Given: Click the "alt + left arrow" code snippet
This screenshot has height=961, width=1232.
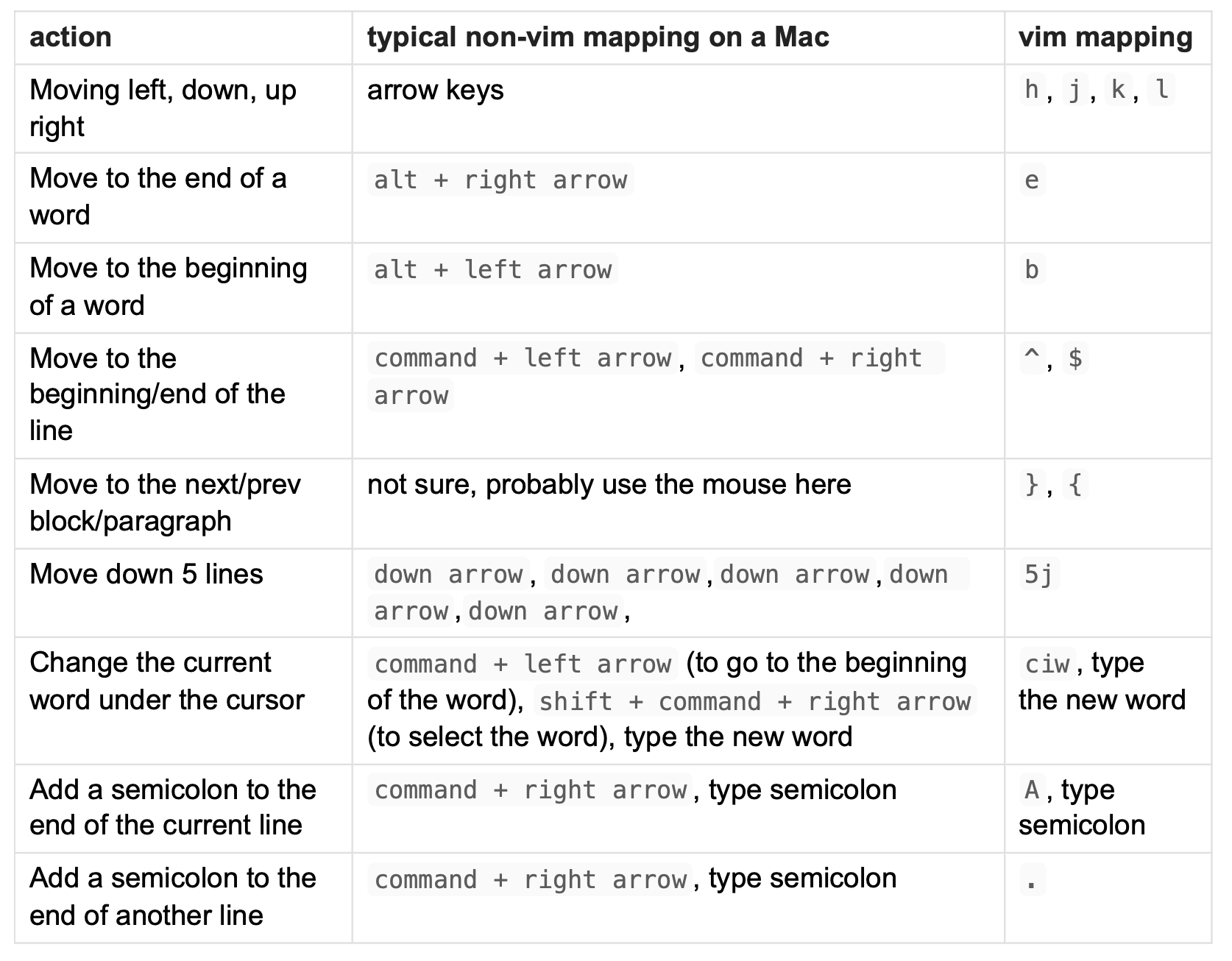Looking at the screenshot, I should (x=492, y=270).
